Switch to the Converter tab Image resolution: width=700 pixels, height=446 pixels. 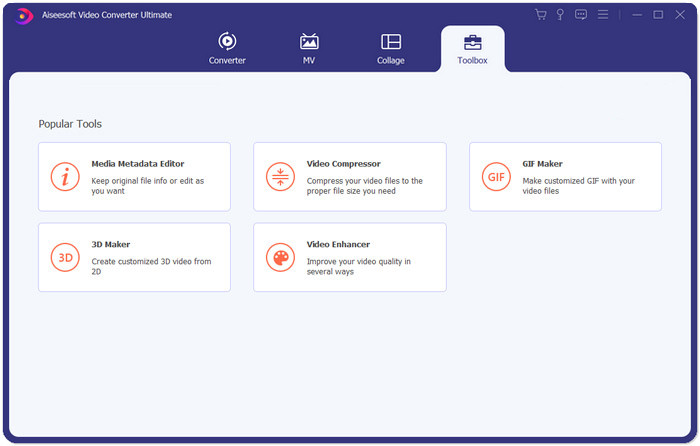(227, 48)
